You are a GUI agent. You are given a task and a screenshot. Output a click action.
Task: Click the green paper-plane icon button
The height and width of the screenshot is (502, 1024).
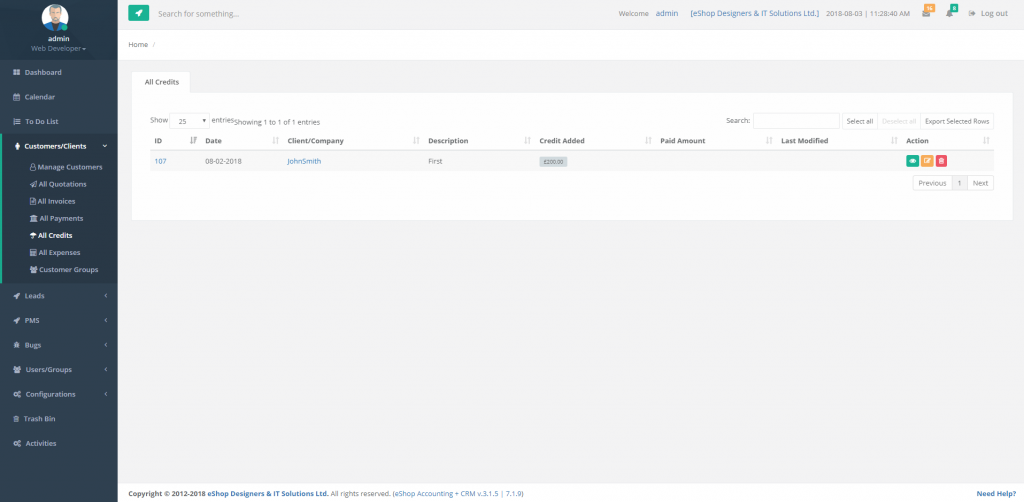click(x=138, y=13)
